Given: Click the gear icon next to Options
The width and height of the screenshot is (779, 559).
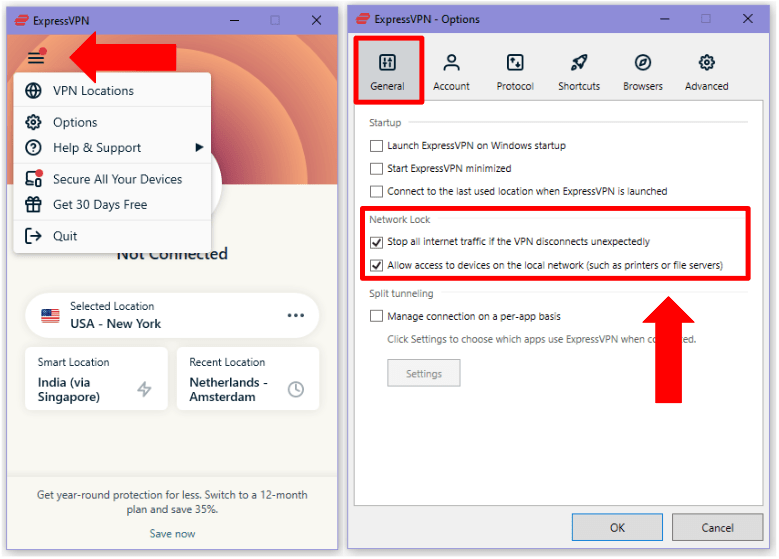Looking at the screenshot, I should 33,122.
